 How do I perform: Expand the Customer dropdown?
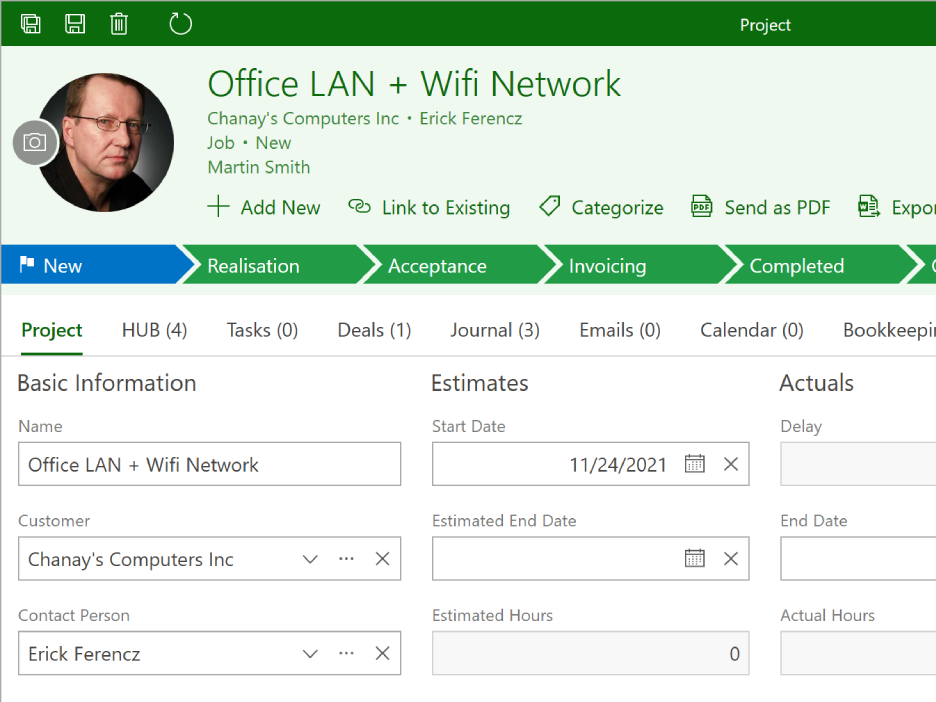[x=310, y=558]
